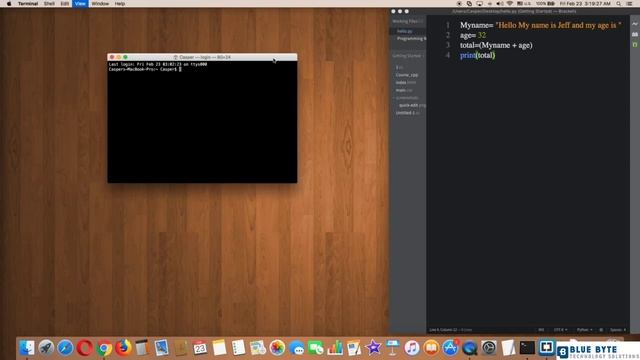
Task: Open the Apple menu
Action: coord(9,4)
